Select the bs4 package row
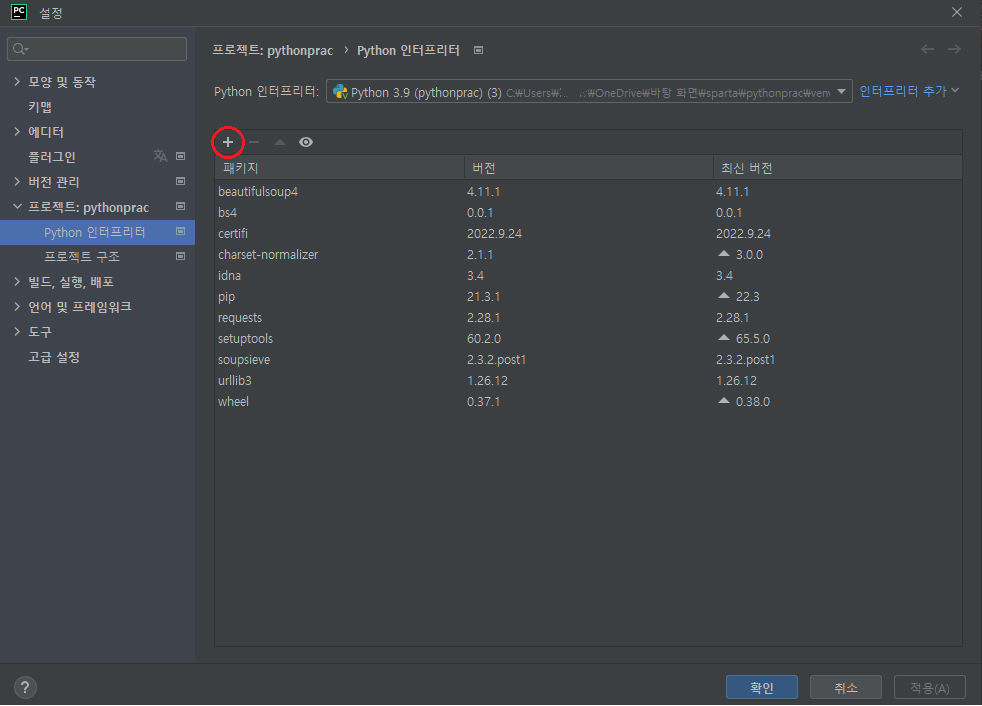982x706 pixels. click(x=588, y=212)
